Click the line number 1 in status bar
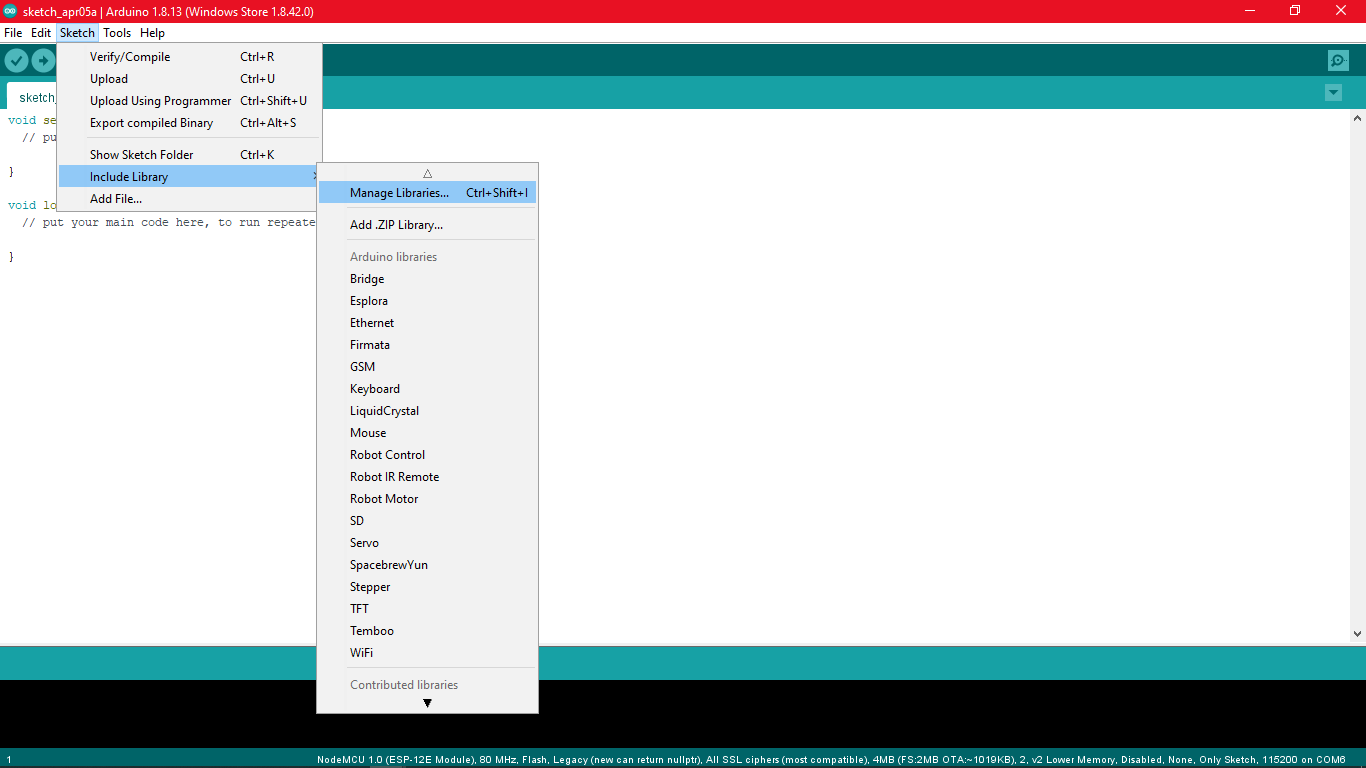The image size is (1366, 768). click(9, 760)
